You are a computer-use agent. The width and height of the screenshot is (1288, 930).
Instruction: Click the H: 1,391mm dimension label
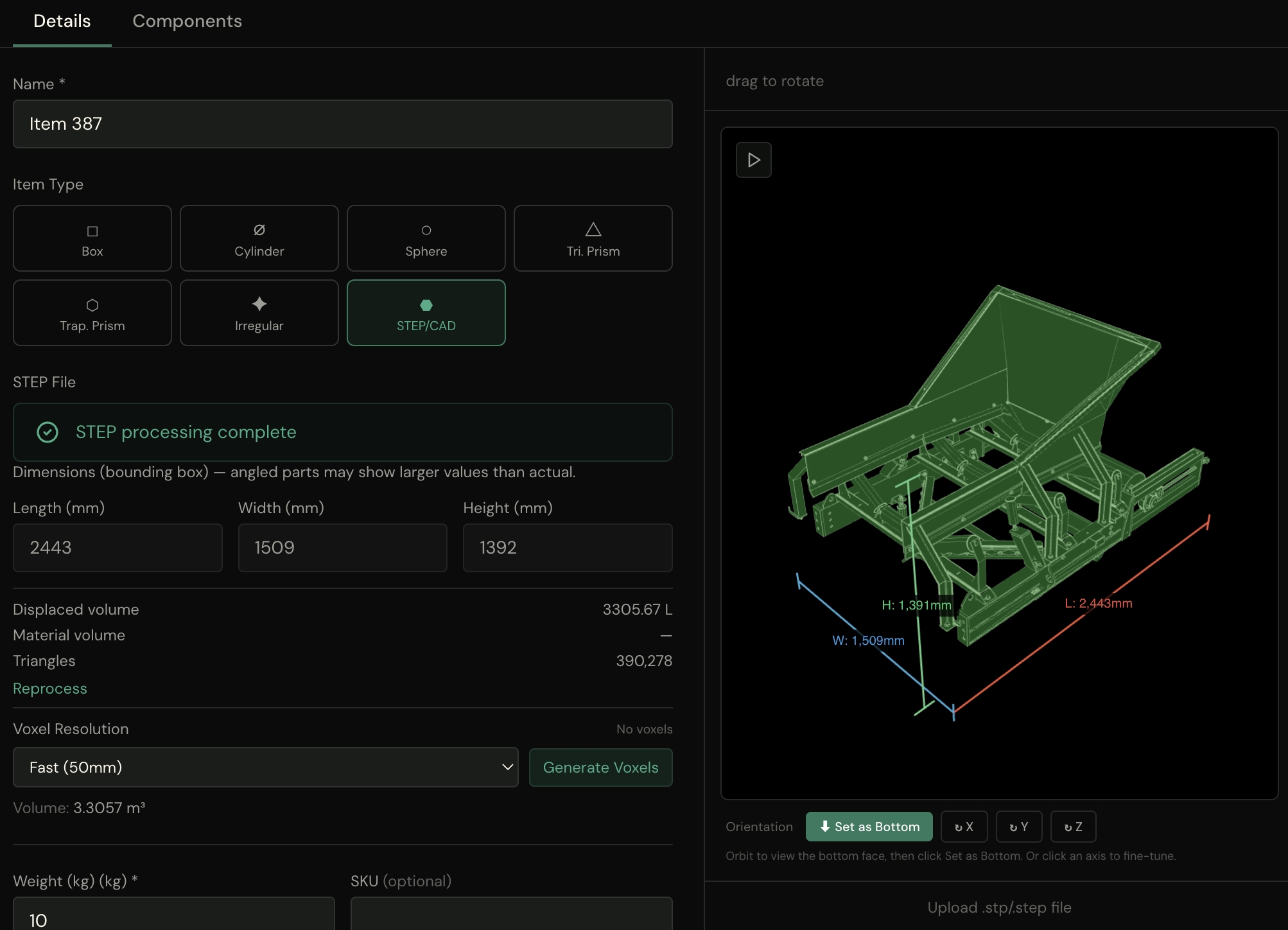[x=916, y=605]
